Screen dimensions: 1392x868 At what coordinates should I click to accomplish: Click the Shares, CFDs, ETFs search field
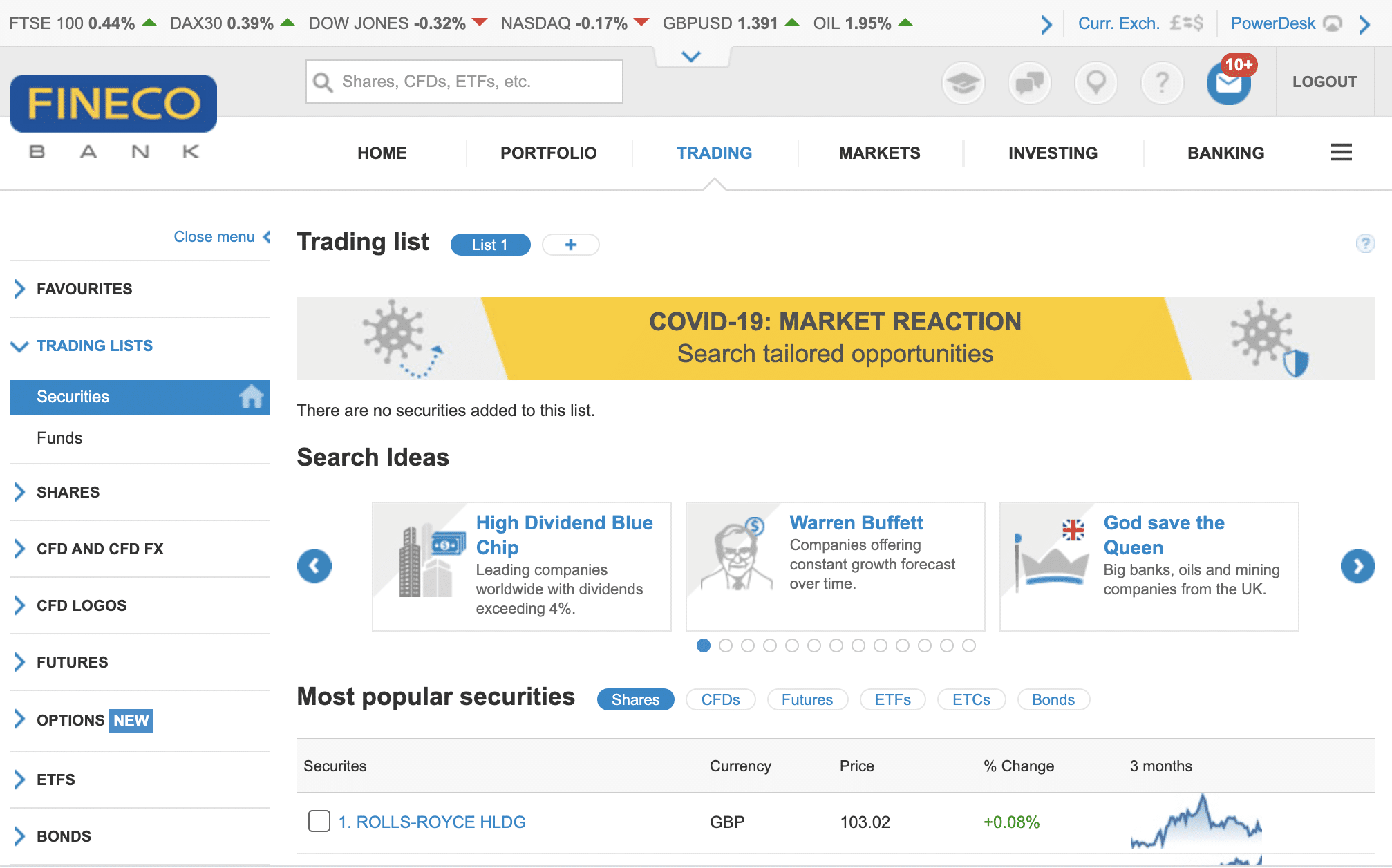[x=464, y=82]
